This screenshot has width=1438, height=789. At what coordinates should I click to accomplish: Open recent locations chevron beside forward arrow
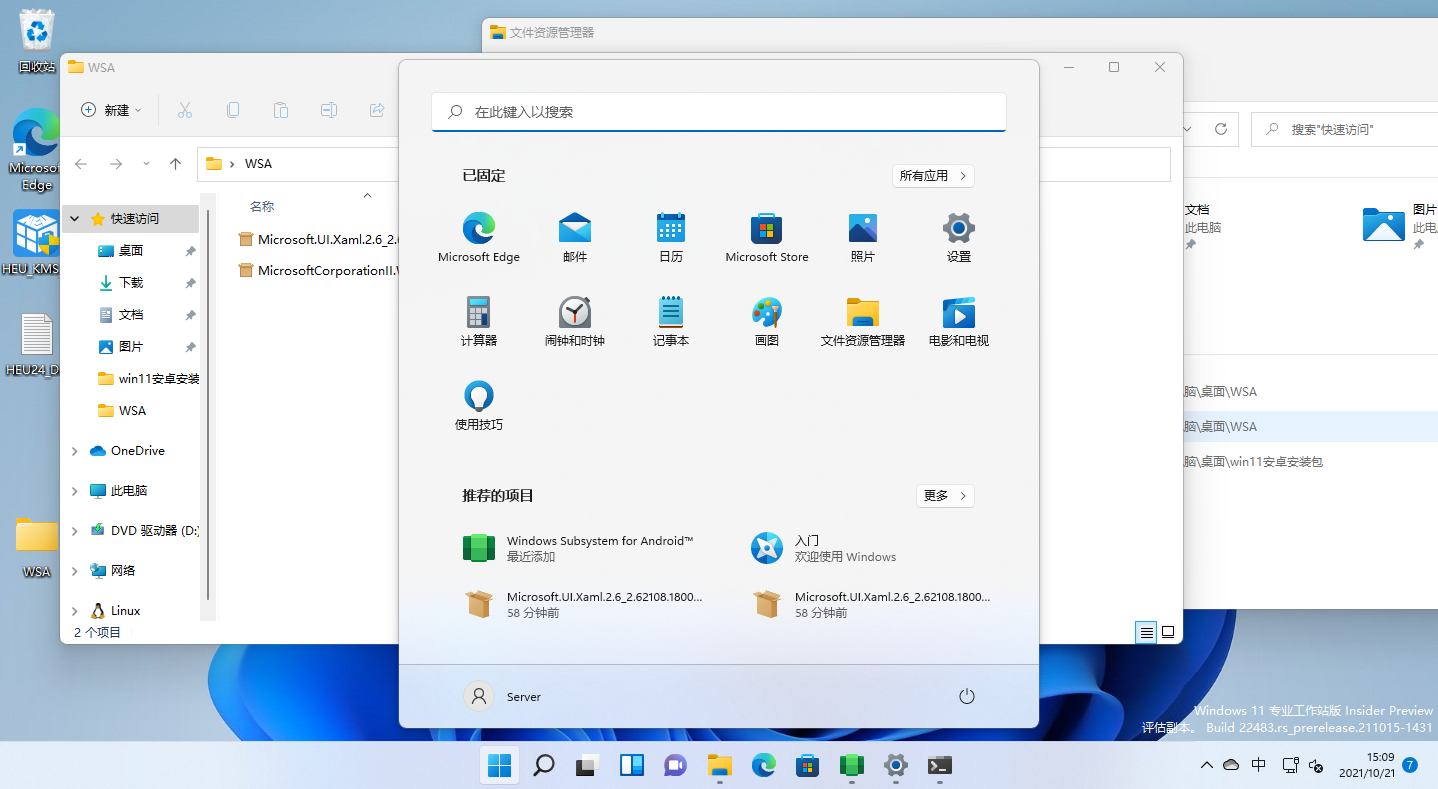pos(146,164)
